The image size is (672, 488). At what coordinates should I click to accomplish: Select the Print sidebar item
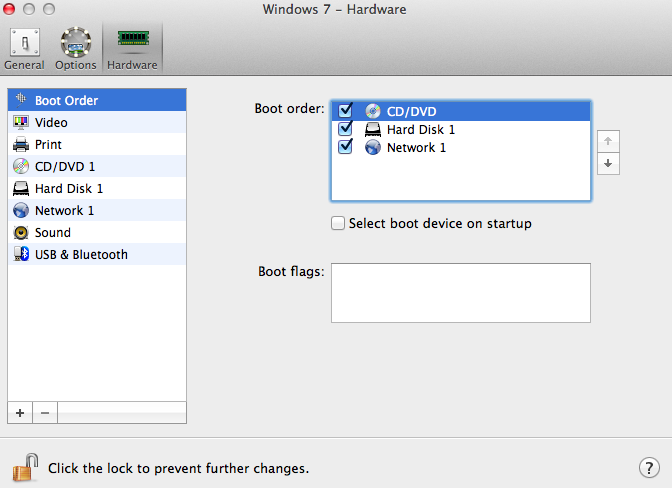[x=97, y=144]
